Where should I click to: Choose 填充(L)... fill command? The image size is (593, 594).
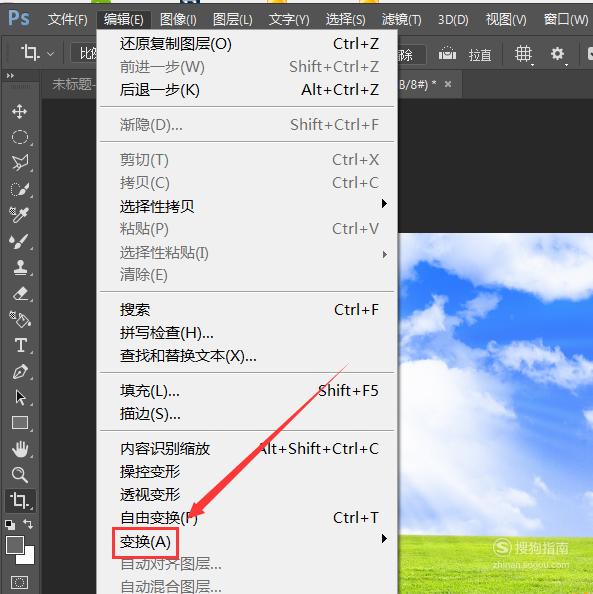click(247, 391)
